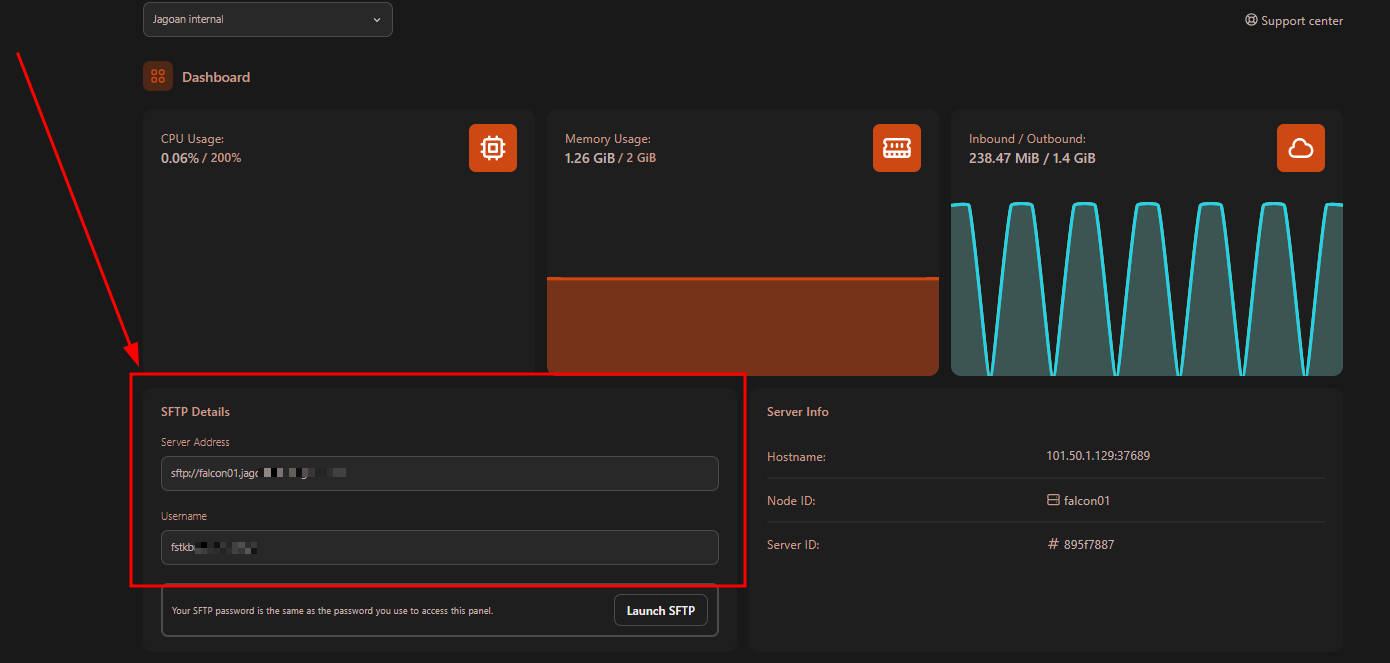Viewport: 1390px width, 663px height.
Task: Click the Username input field
Action: 440,547
